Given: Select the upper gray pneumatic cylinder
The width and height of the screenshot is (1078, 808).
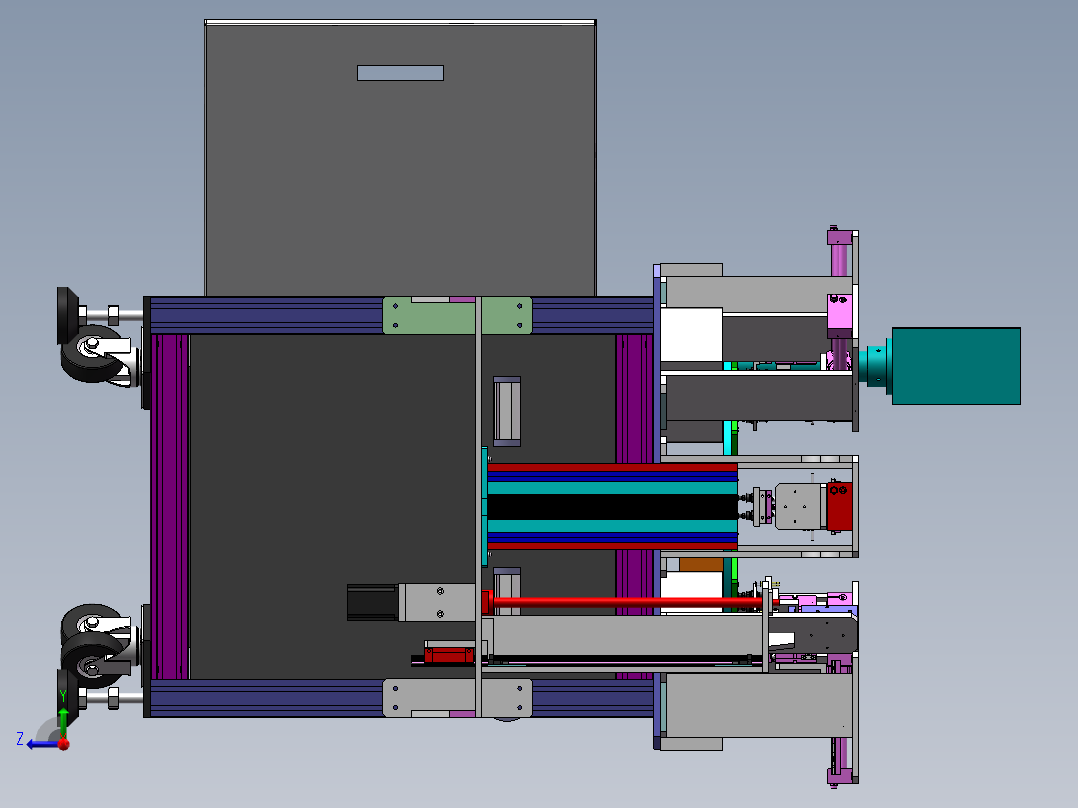Looking at the screenshot, I should click(x=507, y=411).
